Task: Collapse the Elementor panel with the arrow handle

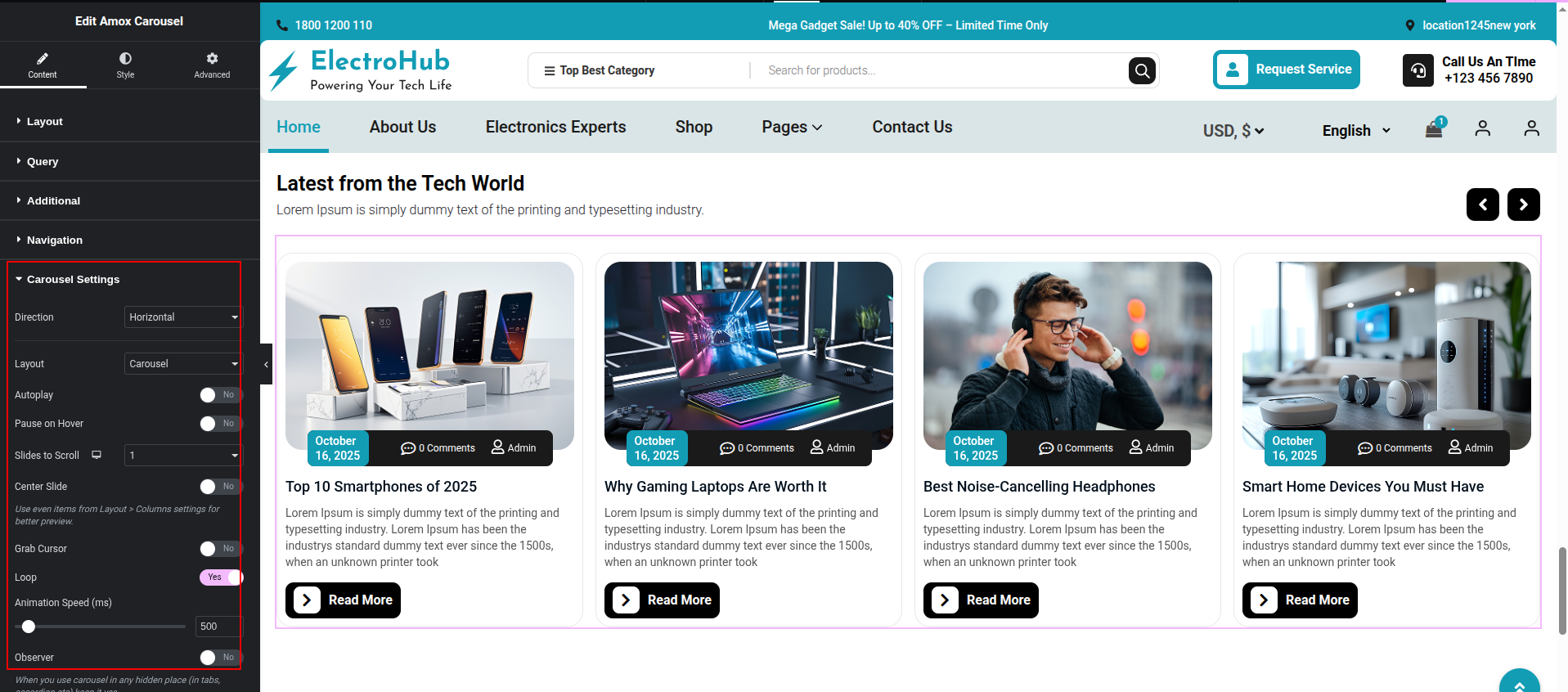Action: coord(266,364)
